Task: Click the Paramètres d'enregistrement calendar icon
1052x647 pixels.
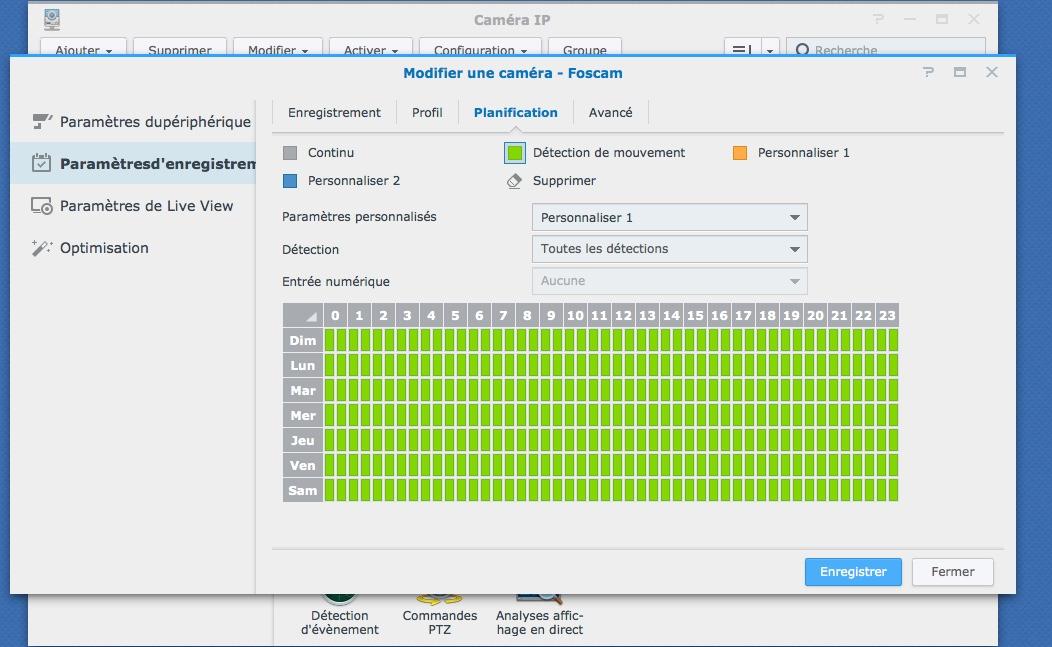Action: [x=41, y=163]
